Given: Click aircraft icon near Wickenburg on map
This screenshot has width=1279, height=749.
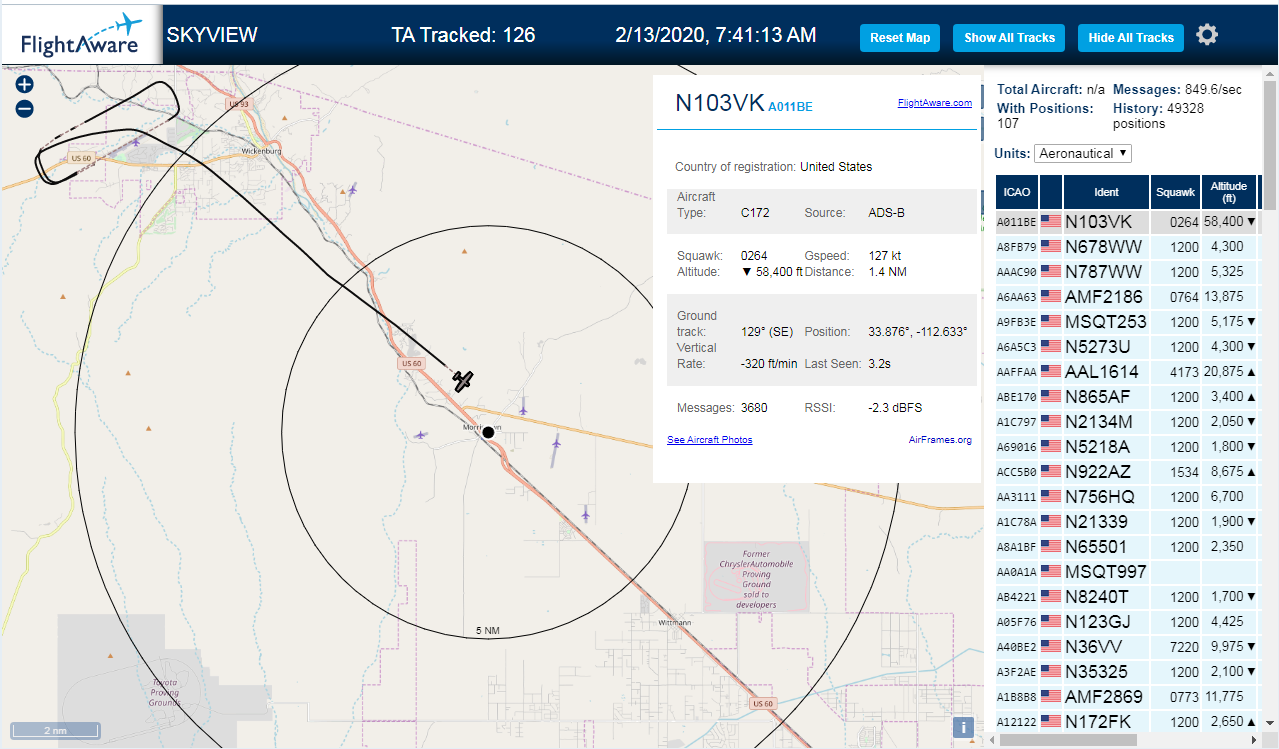Looking at the screenshot, I should click(x=352, y=188).
